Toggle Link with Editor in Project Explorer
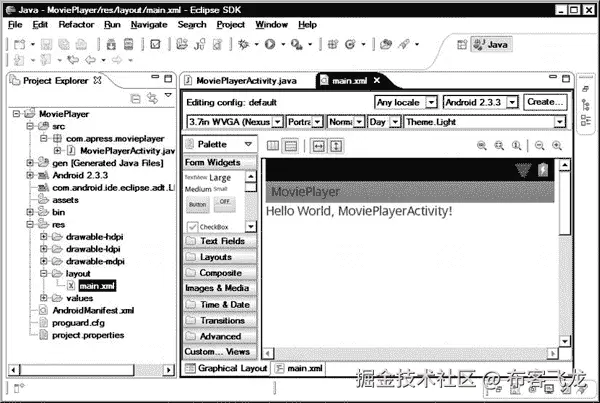 tap(153, 98)
